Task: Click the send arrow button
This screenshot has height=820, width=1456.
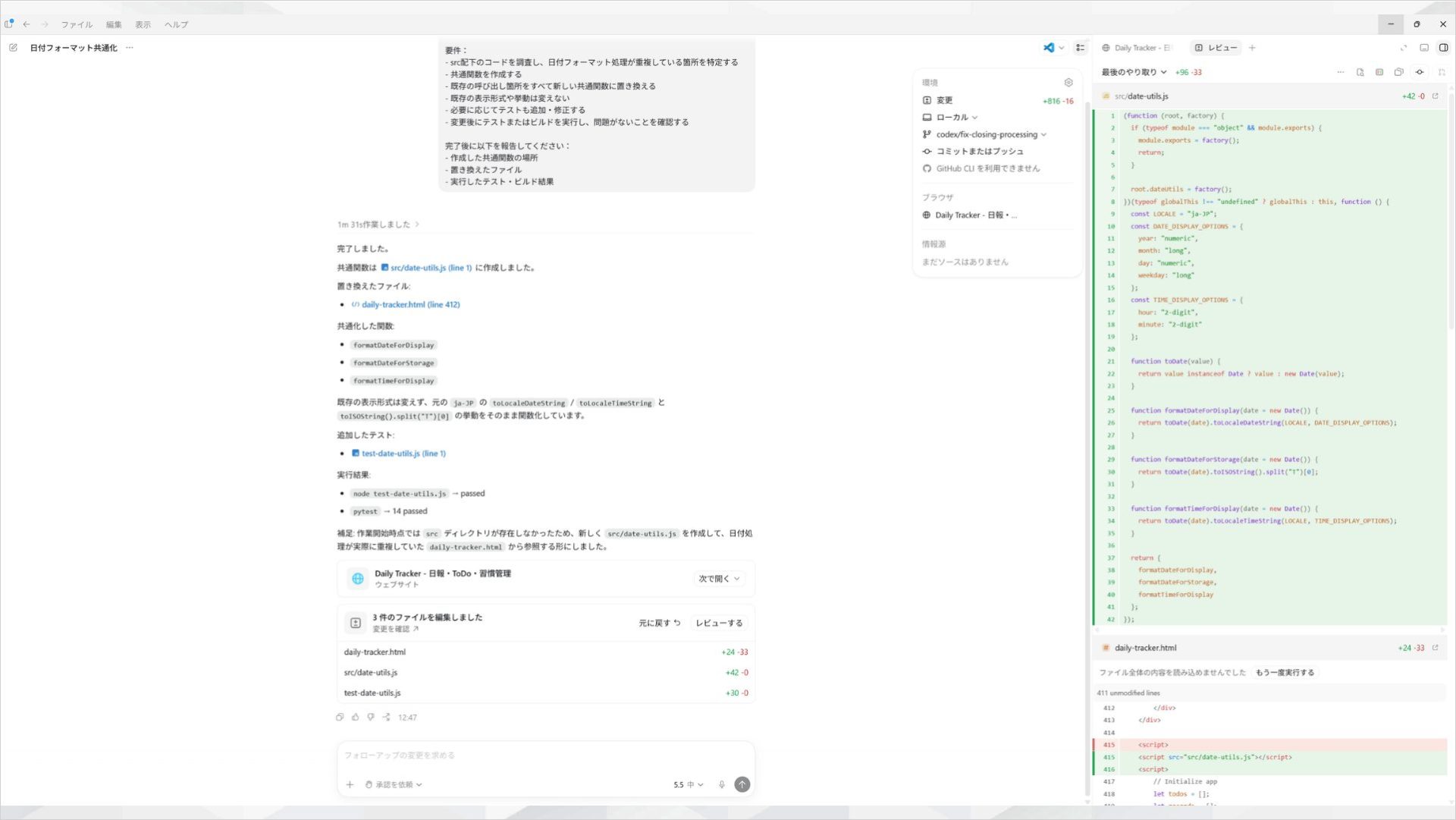Action: 742,785
